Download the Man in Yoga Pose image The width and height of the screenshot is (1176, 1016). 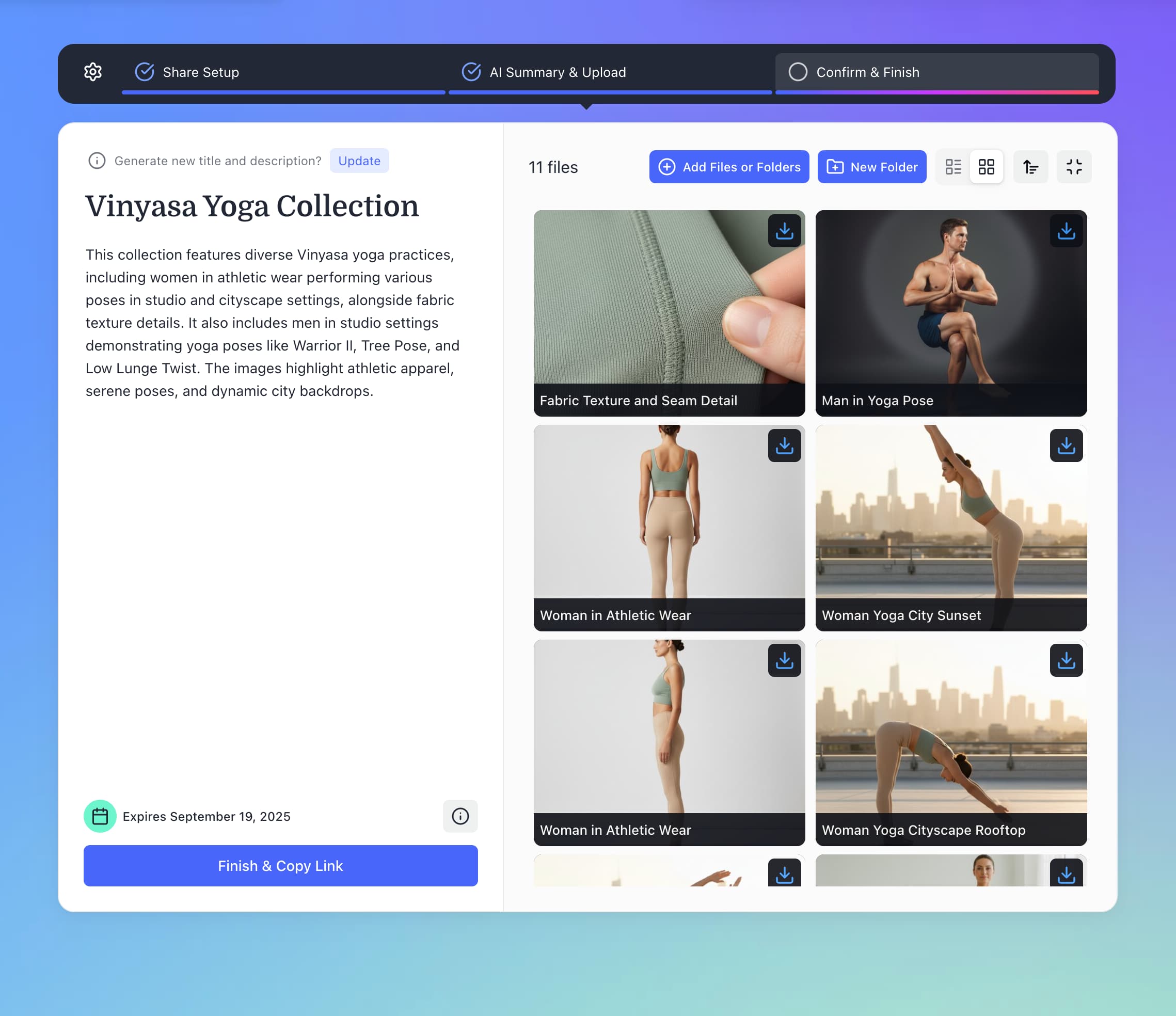1067,231
